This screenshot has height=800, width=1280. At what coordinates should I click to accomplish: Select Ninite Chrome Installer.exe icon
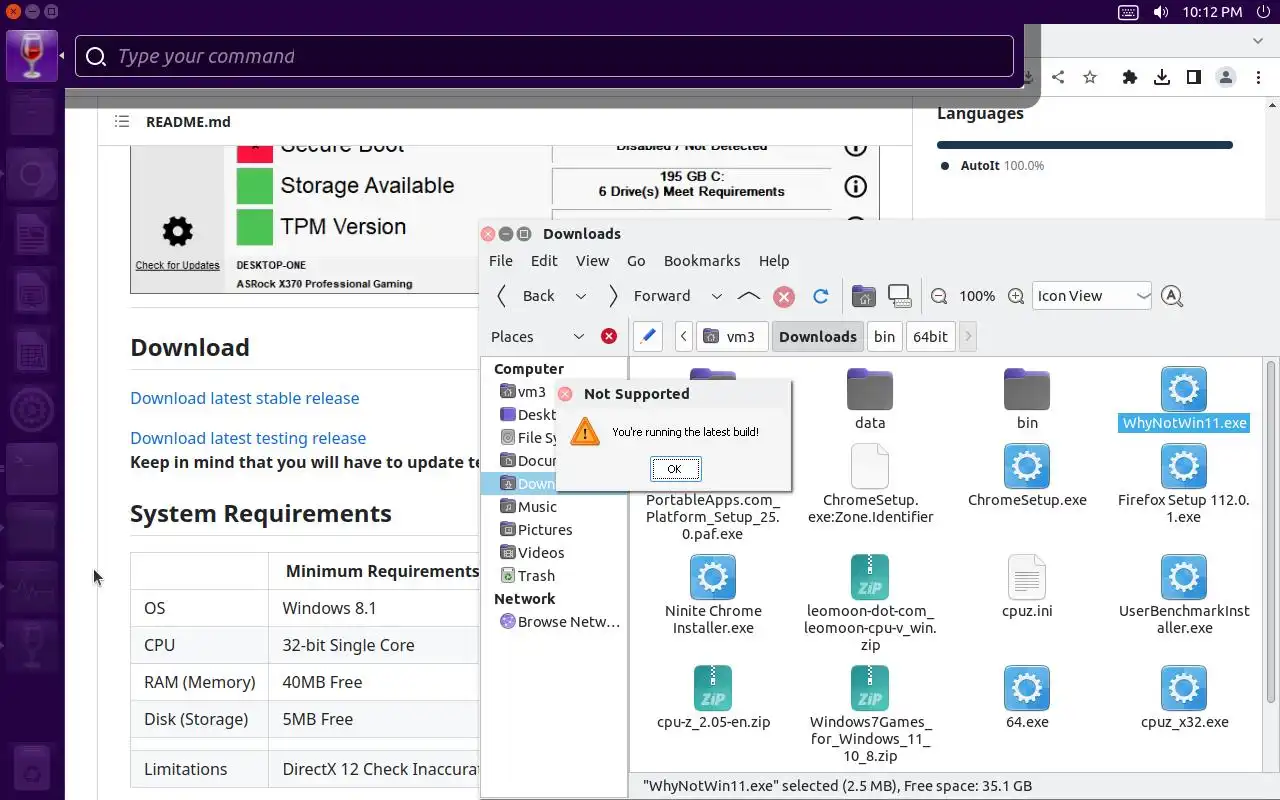point(713,577)
